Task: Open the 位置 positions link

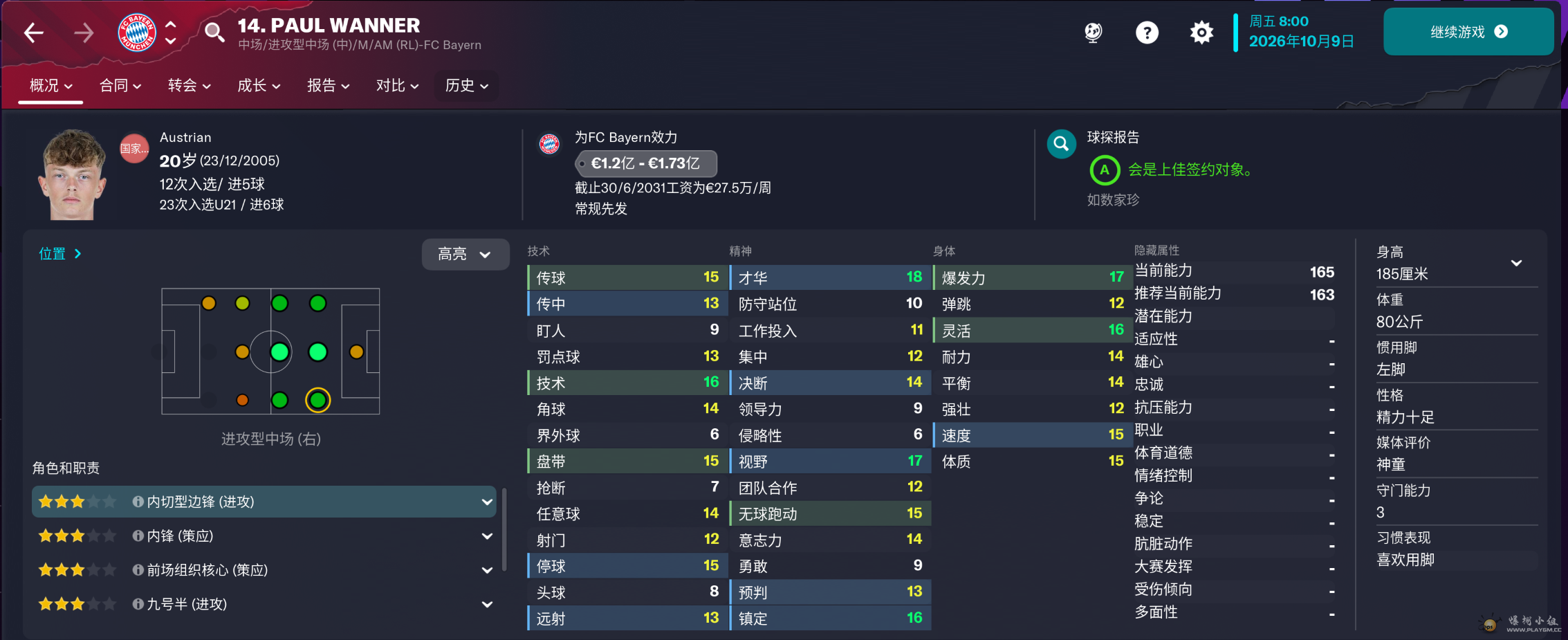Action: tap(60, 254)
